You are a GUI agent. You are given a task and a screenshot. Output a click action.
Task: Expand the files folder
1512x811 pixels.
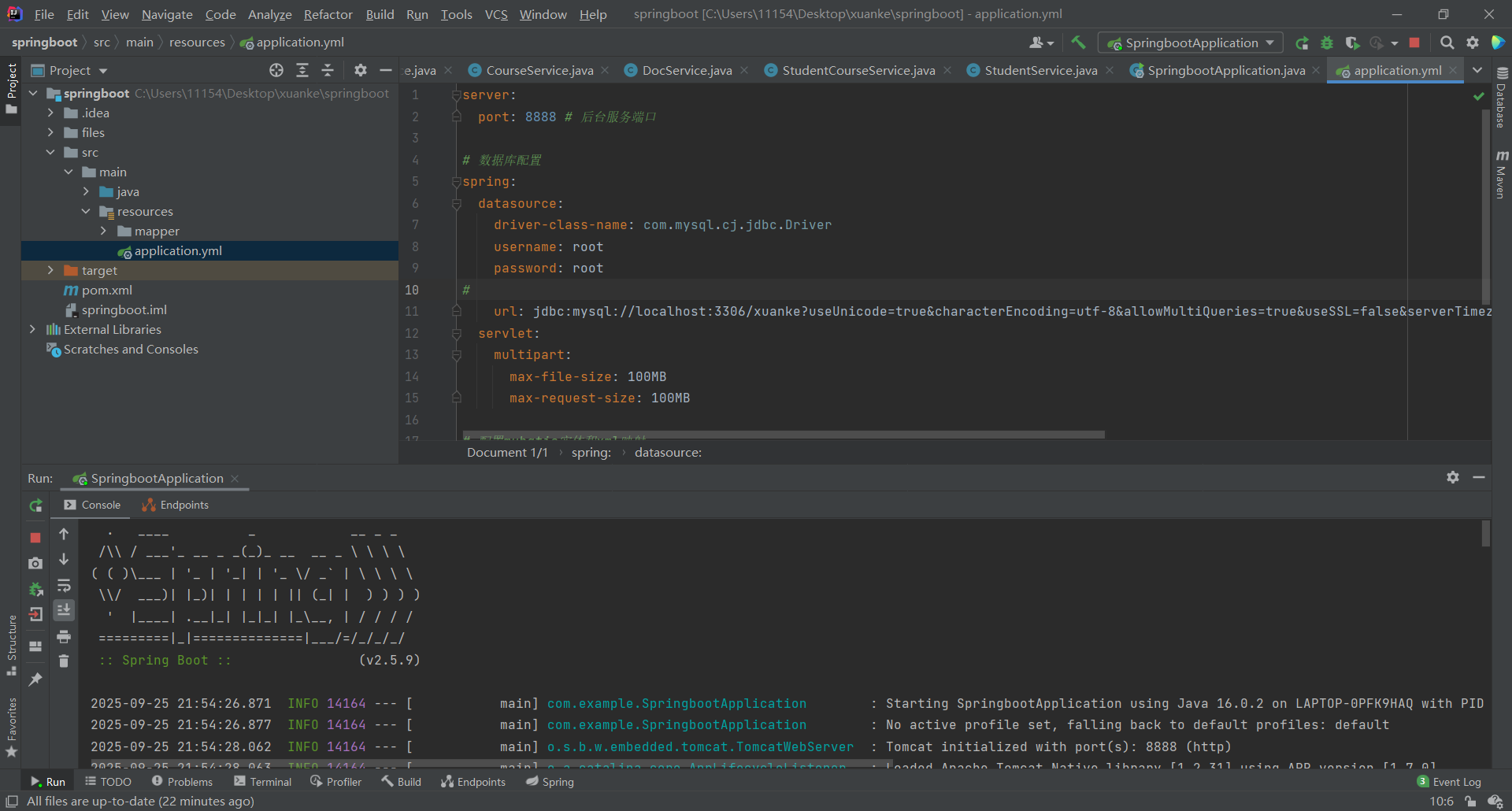point(50,132)
